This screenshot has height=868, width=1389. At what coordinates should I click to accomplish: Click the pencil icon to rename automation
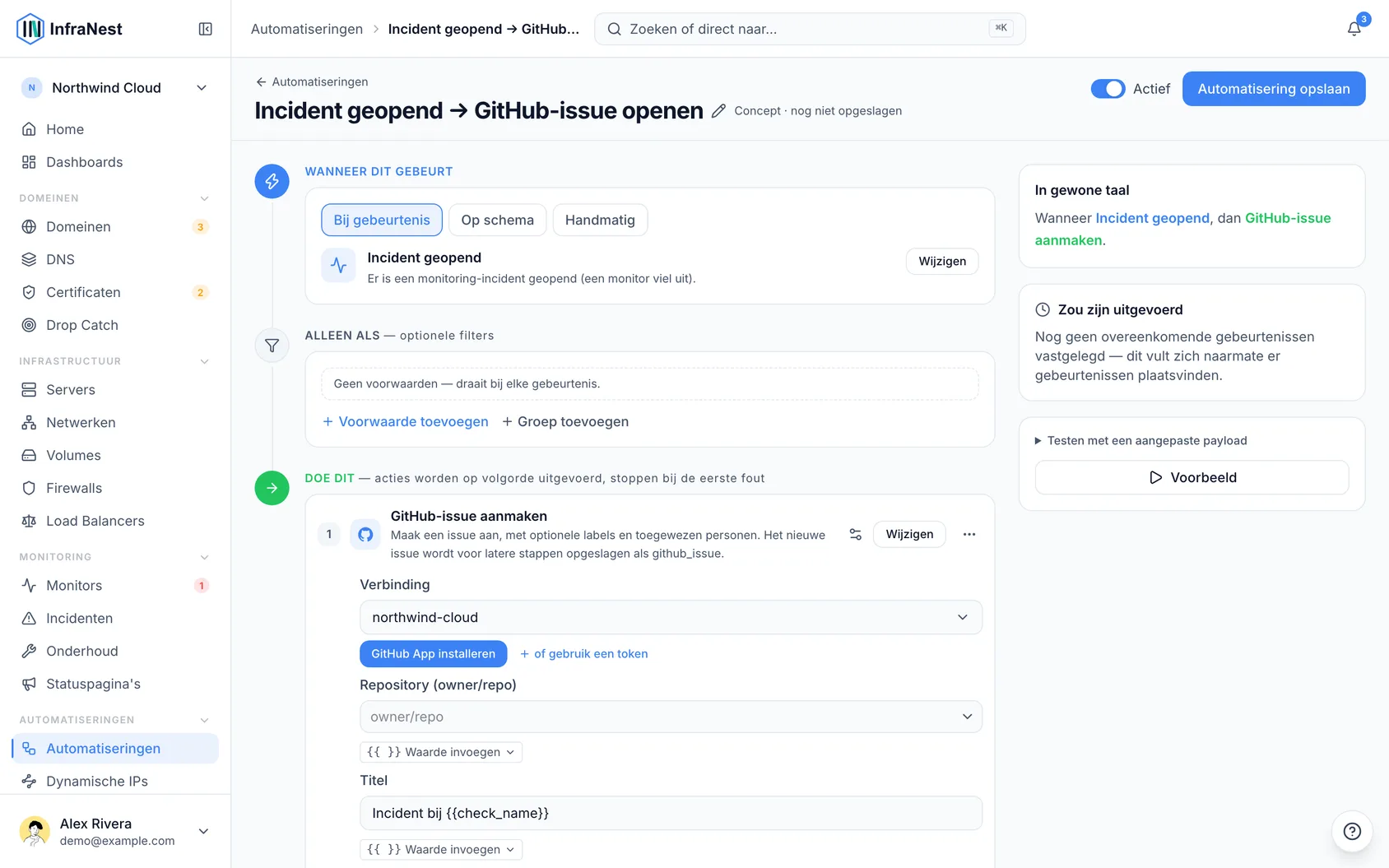(718, 111)
